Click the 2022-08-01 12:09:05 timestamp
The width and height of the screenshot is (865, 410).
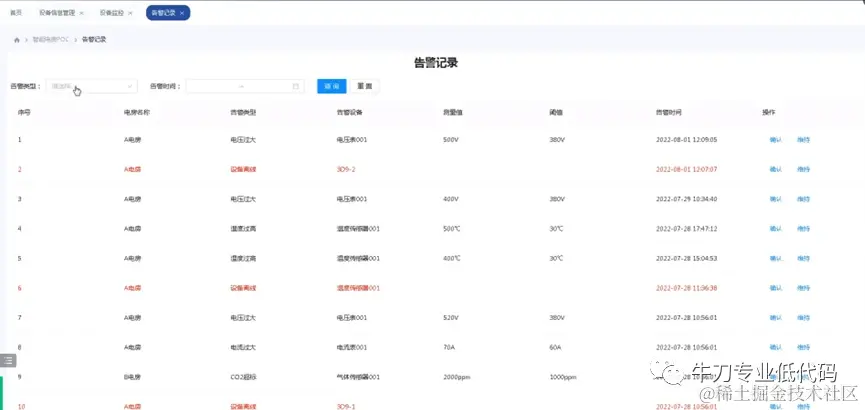tap(686, 140)
